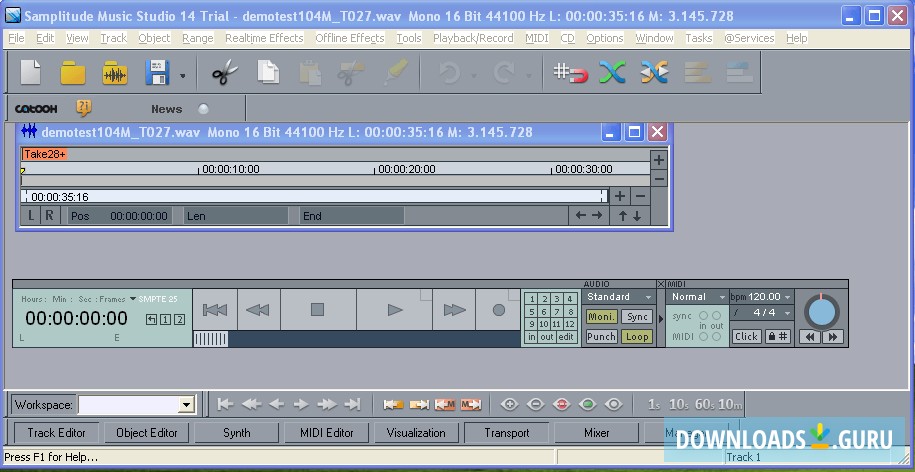Click the red zoom eye icon
The image size is (915, 472).
click(x=561, y=404)
